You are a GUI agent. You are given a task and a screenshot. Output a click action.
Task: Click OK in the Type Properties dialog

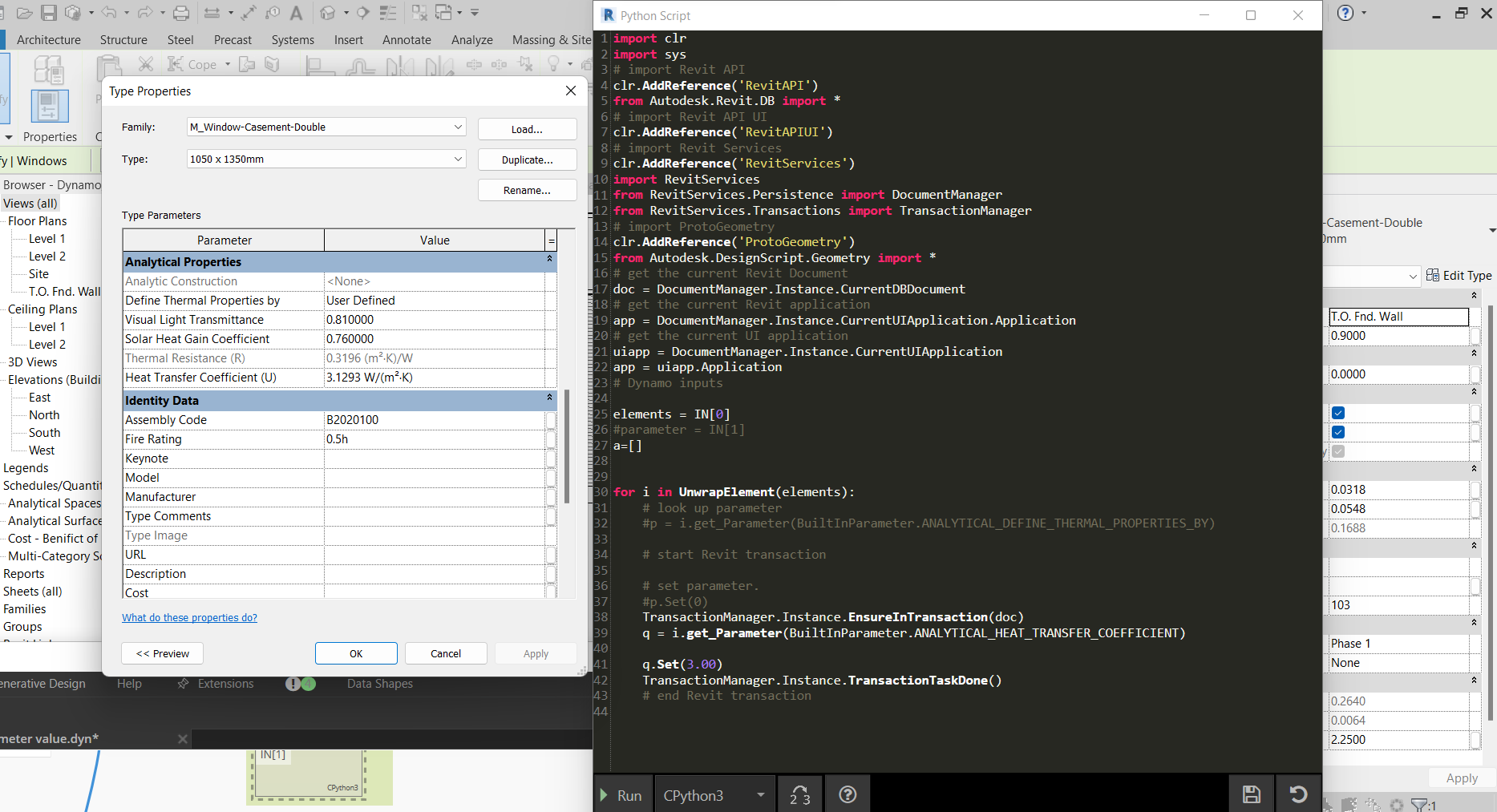[356, 653]
